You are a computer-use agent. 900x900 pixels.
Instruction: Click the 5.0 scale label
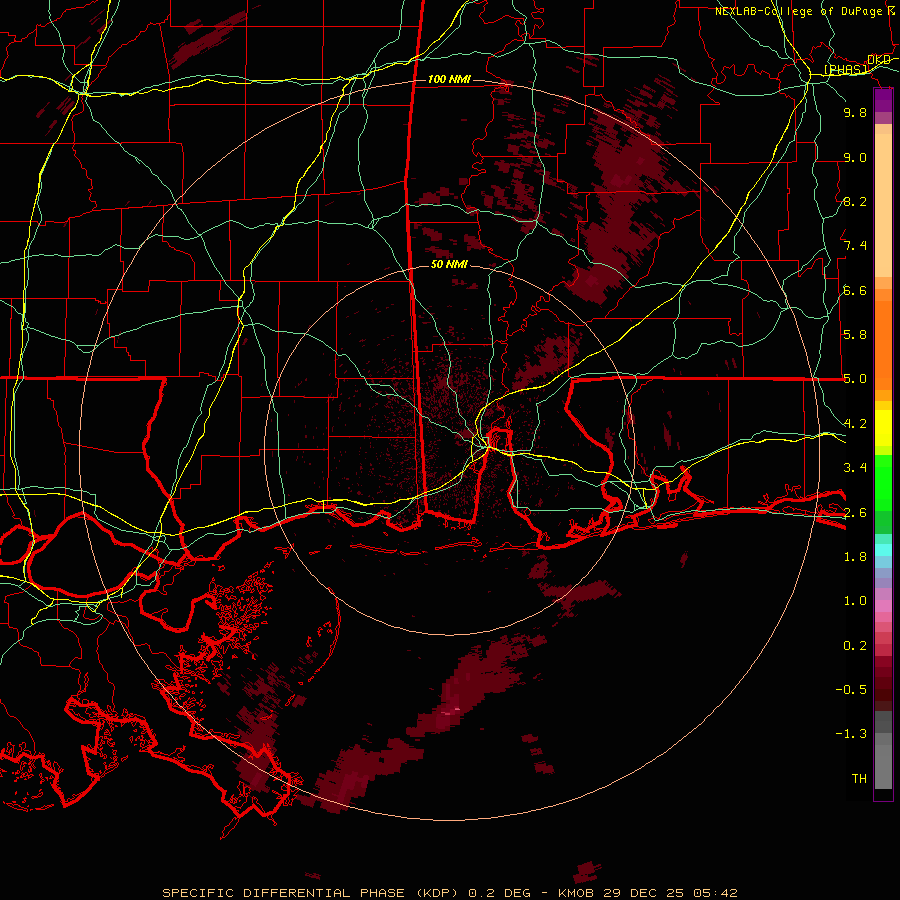[855, 379]
